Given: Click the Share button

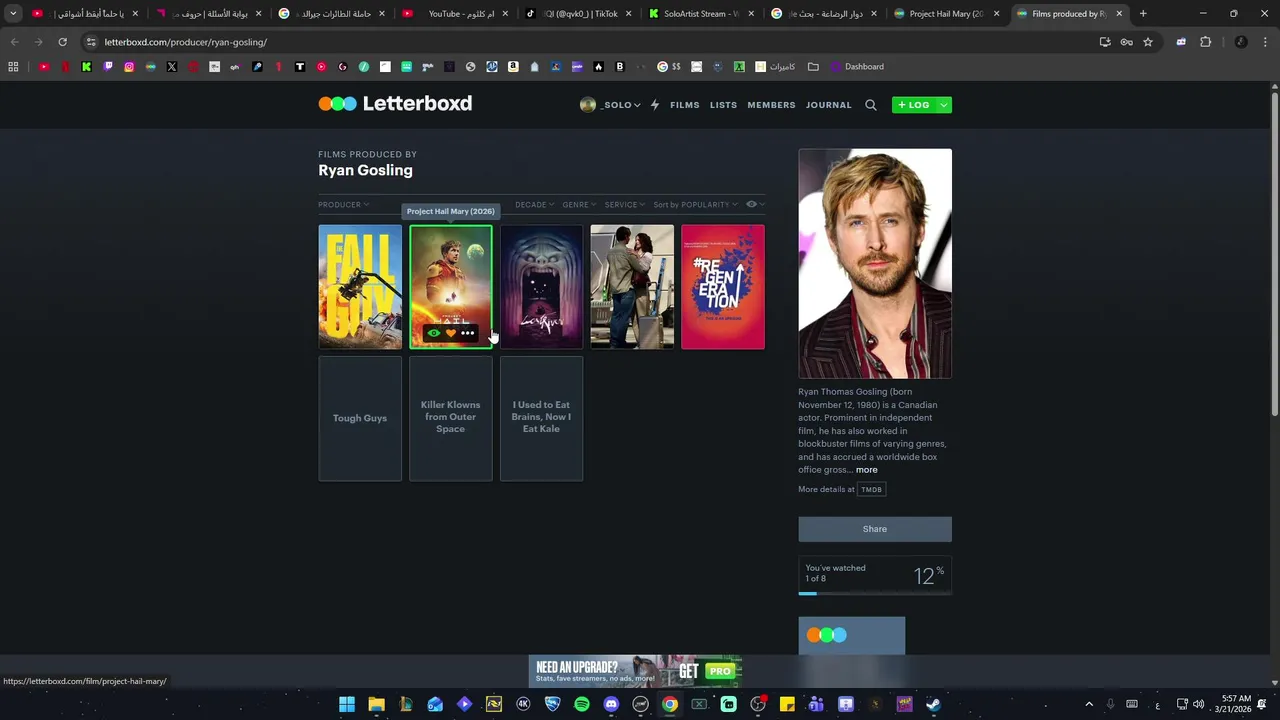Looking at the screenshot, I should tap(875, 529).
